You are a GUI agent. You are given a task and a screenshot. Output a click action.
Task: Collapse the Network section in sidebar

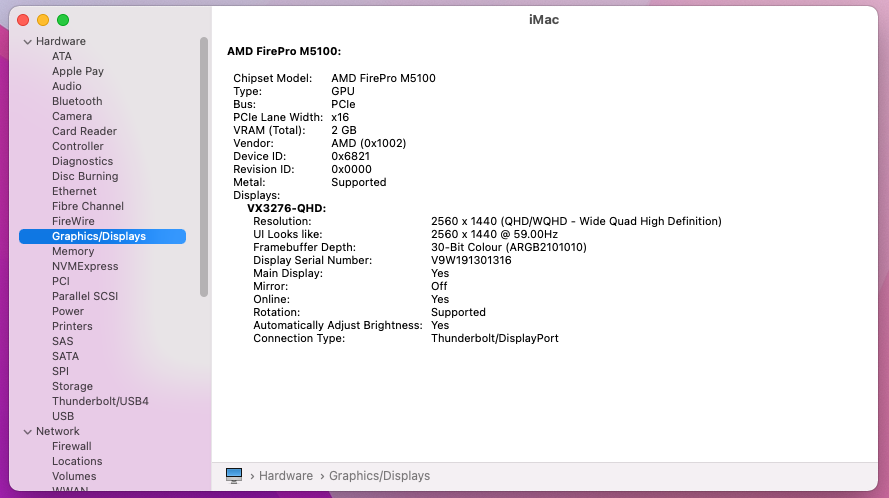[x=27, y=432]
